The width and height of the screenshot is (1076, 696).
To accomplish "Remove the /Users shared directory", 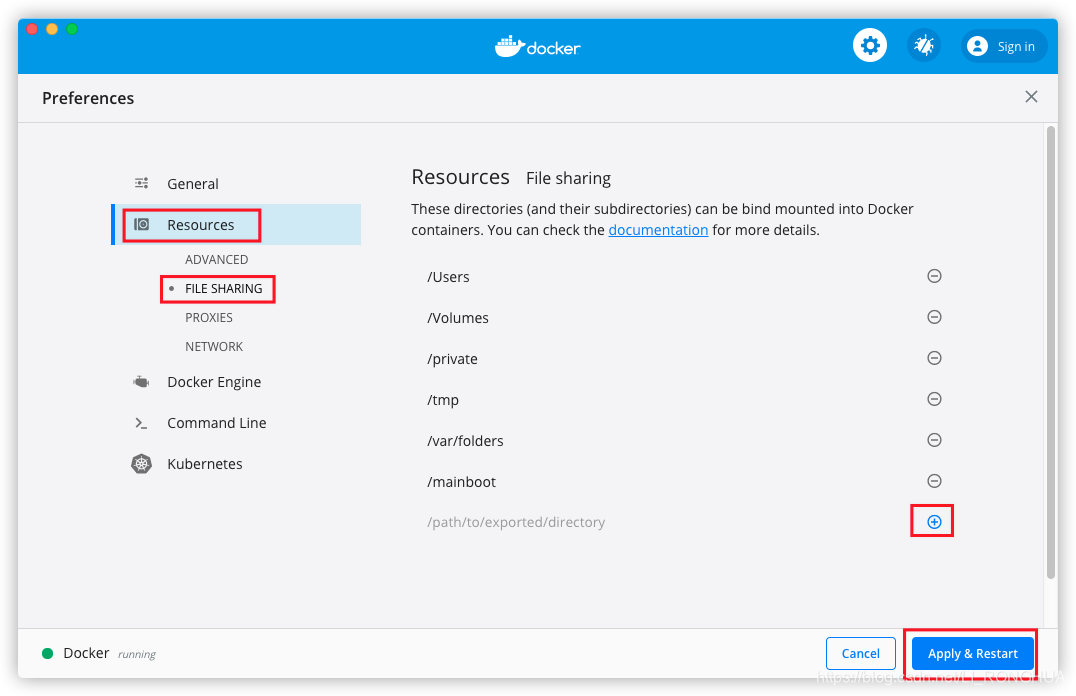I will pos(934,276).
